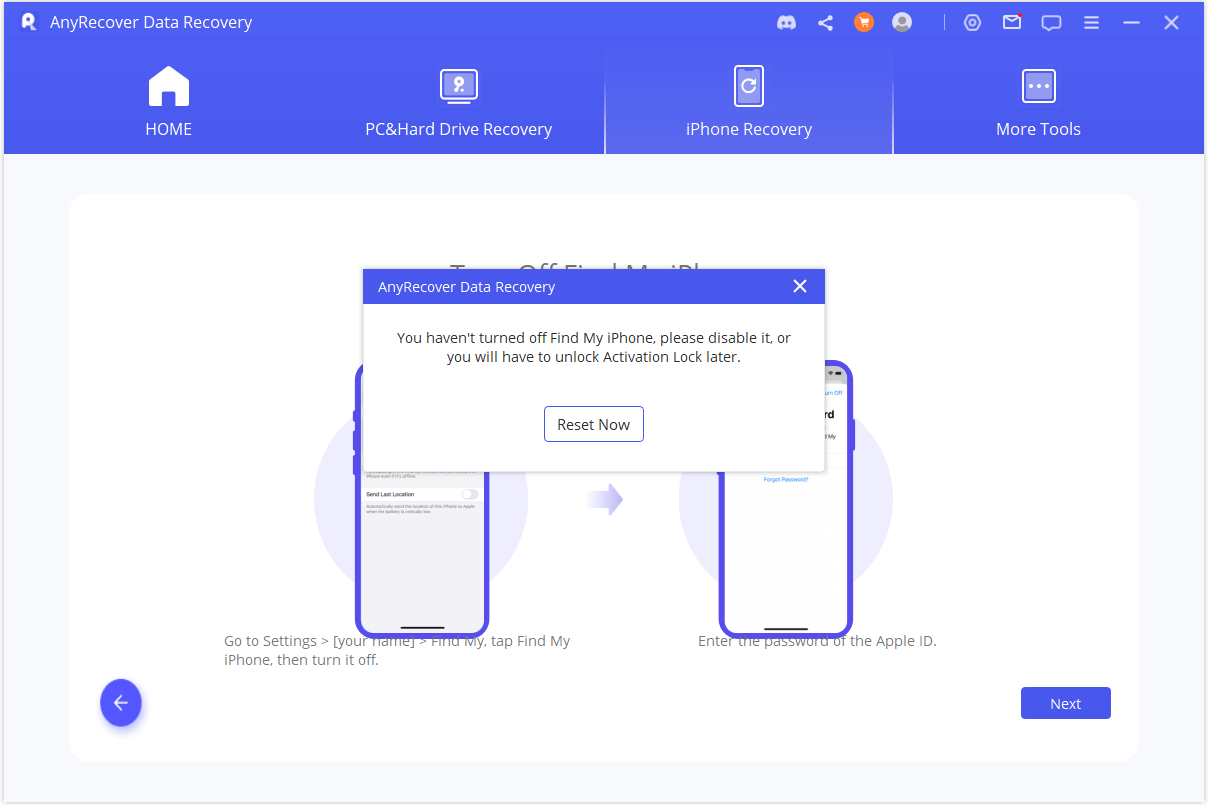Open the More Tools tab
The image size is (1208, 805).
pos(1038,102)
